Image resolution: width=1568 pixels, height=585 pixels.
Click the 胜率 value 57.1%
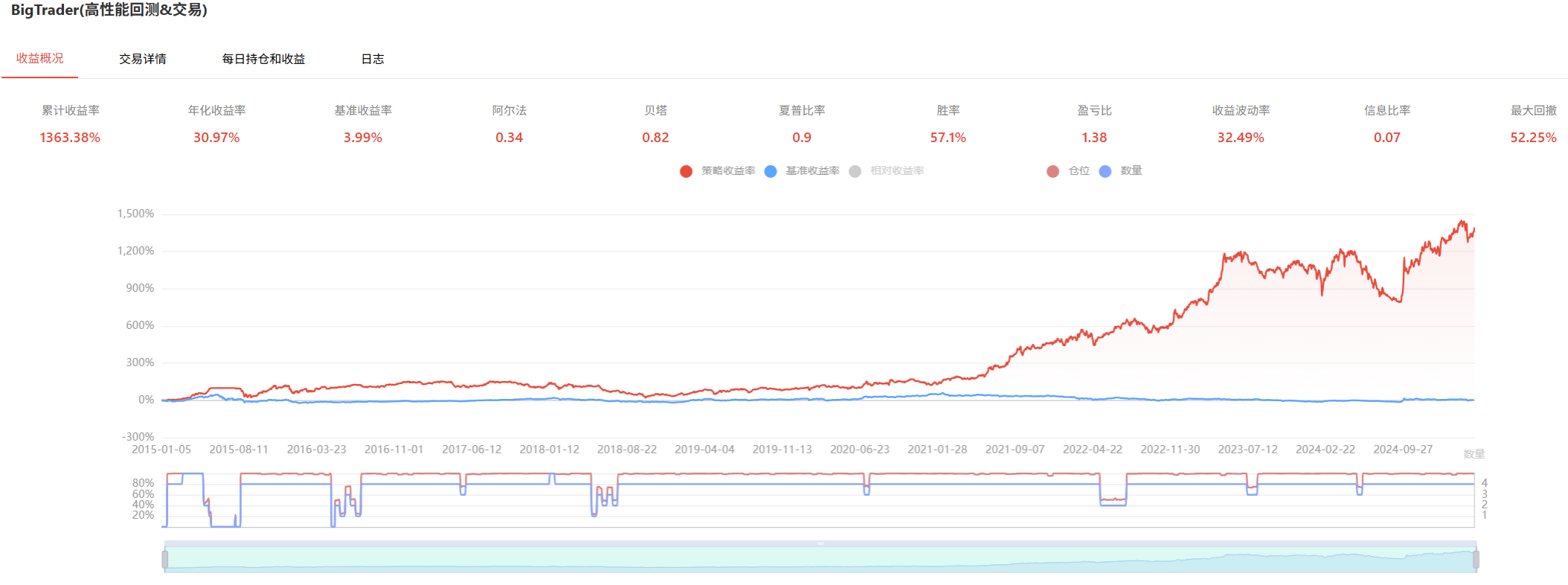[x=948, y=138]
